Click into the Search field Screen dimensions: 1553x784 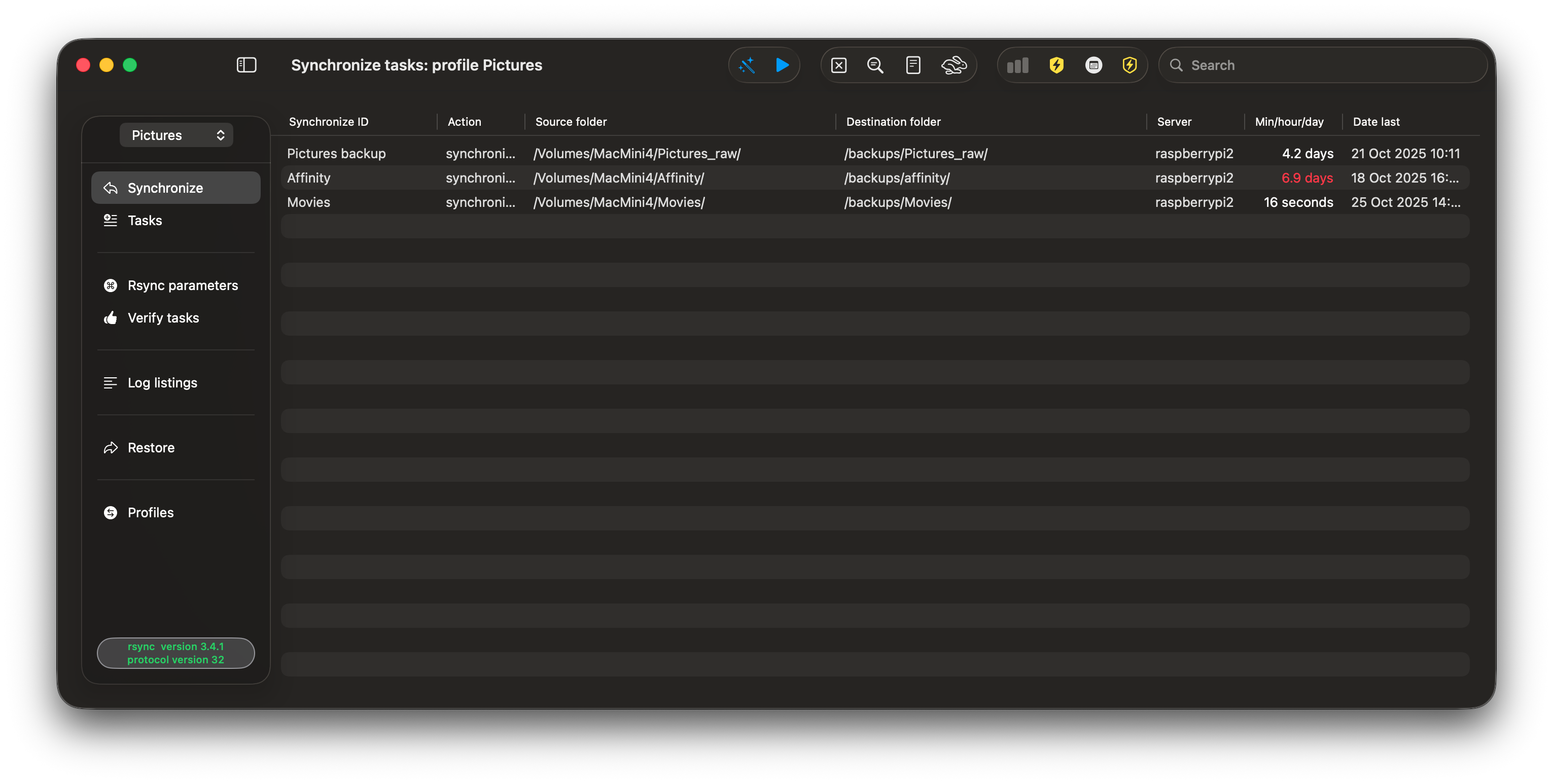pos(1326,65)
